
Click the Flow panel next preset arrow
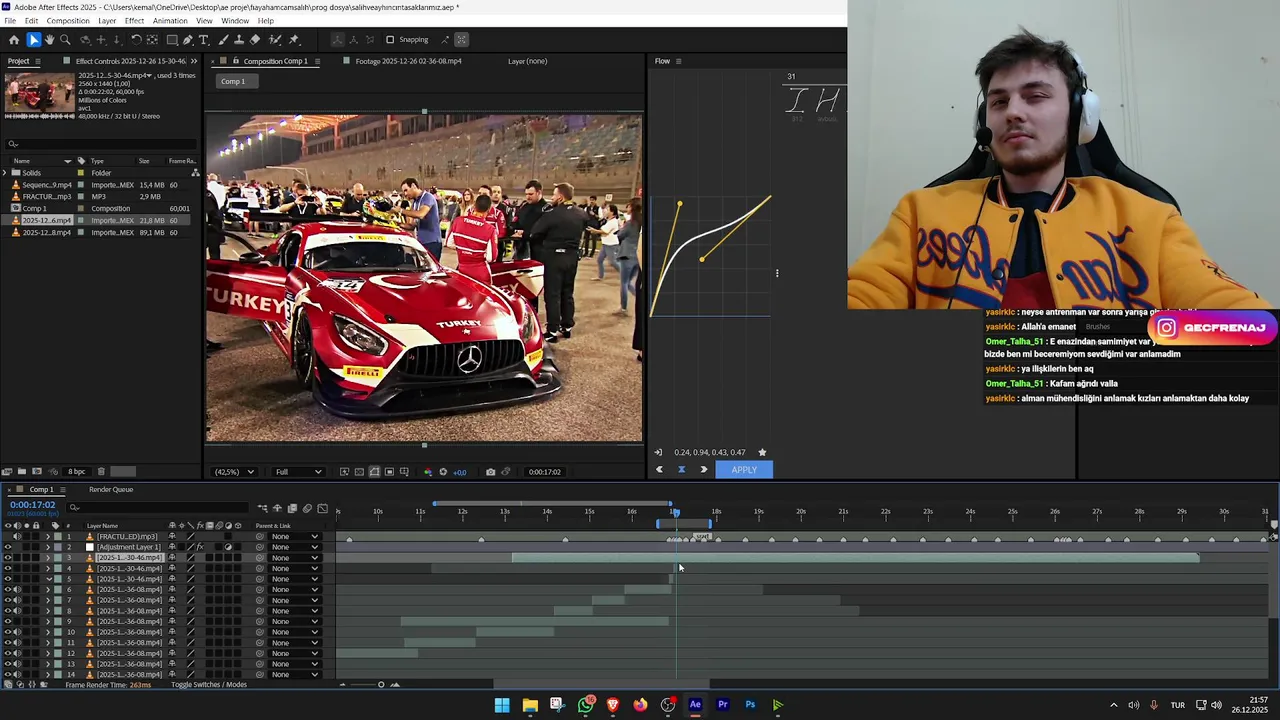[x=703, y=469]
